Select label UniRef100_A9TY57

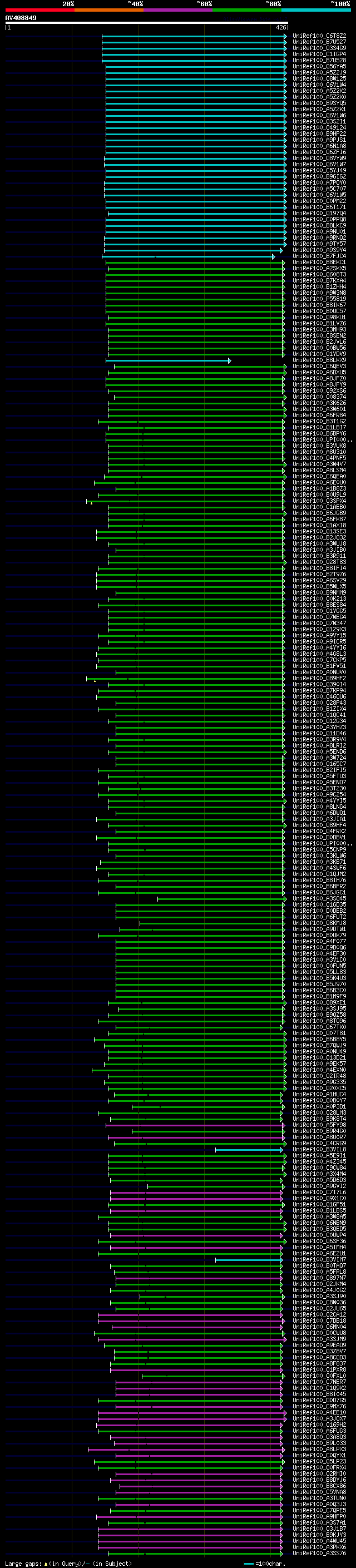tap(319, 244)
